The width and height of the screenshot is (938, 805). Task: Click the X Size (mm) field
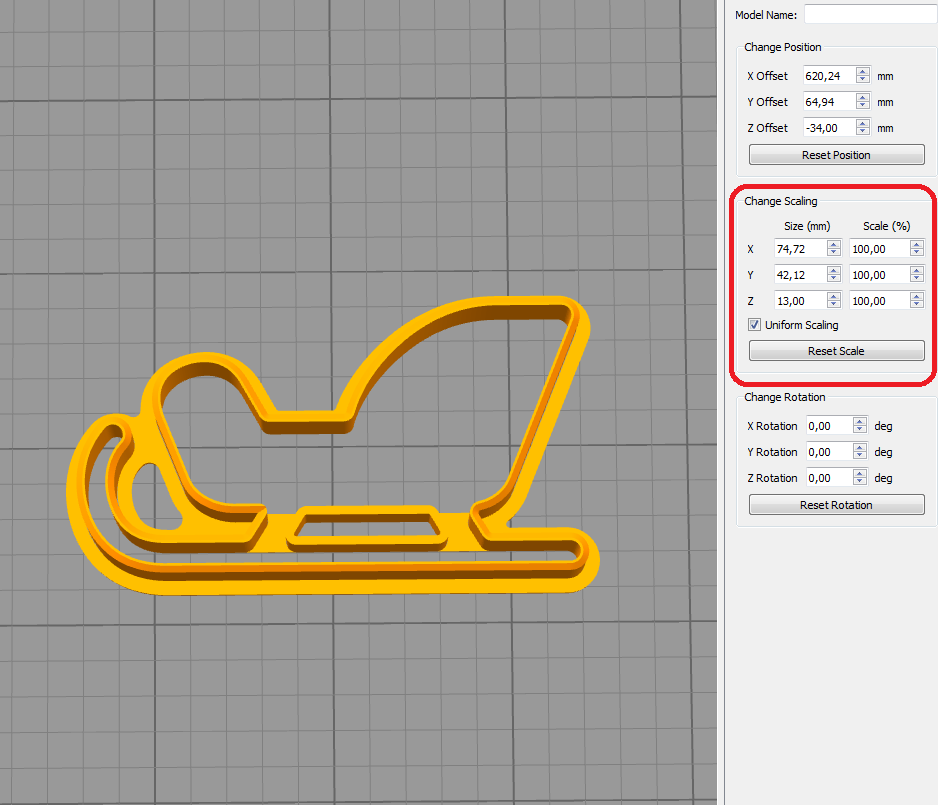click(800, 248)
